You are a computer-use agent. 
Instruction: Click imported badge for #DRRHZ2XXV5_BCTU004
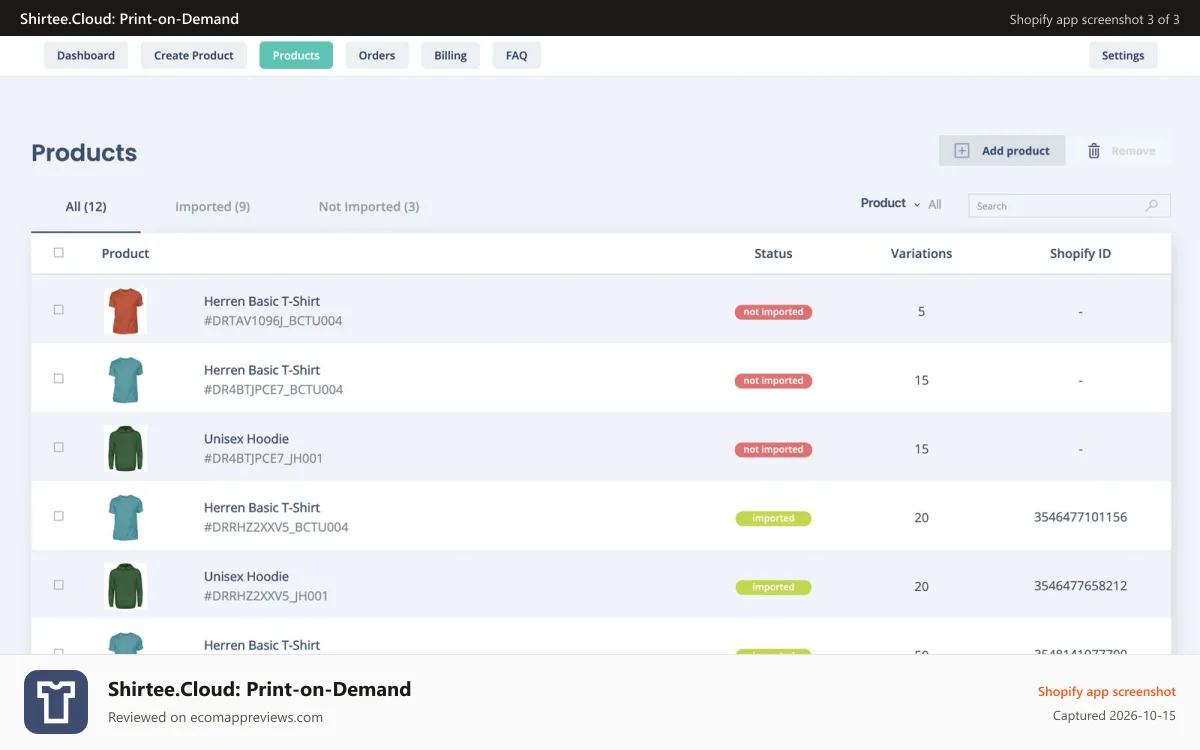click(x=773, y=519)
